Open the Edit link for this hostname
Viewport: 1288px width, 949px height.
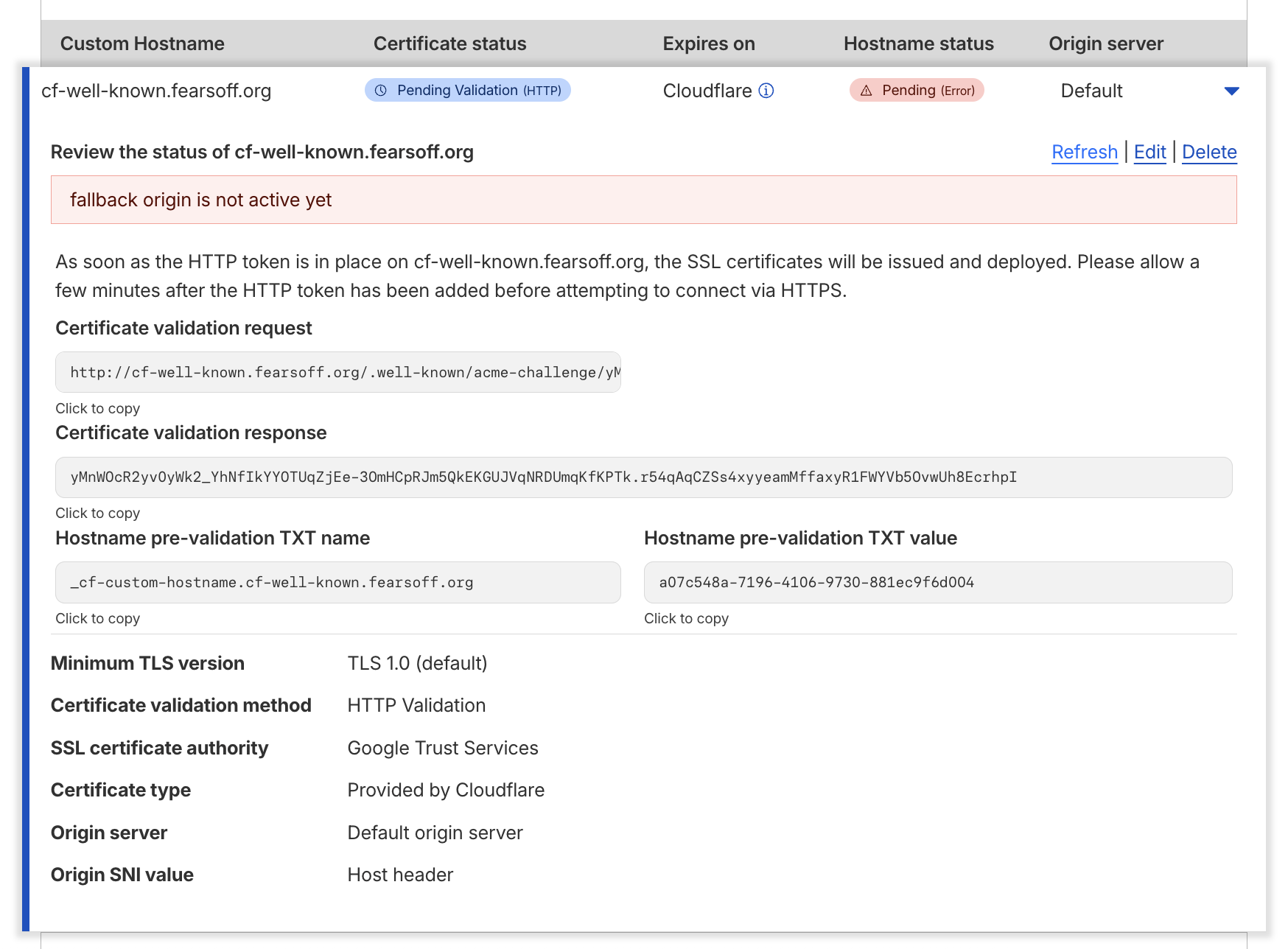[1149, 152]
